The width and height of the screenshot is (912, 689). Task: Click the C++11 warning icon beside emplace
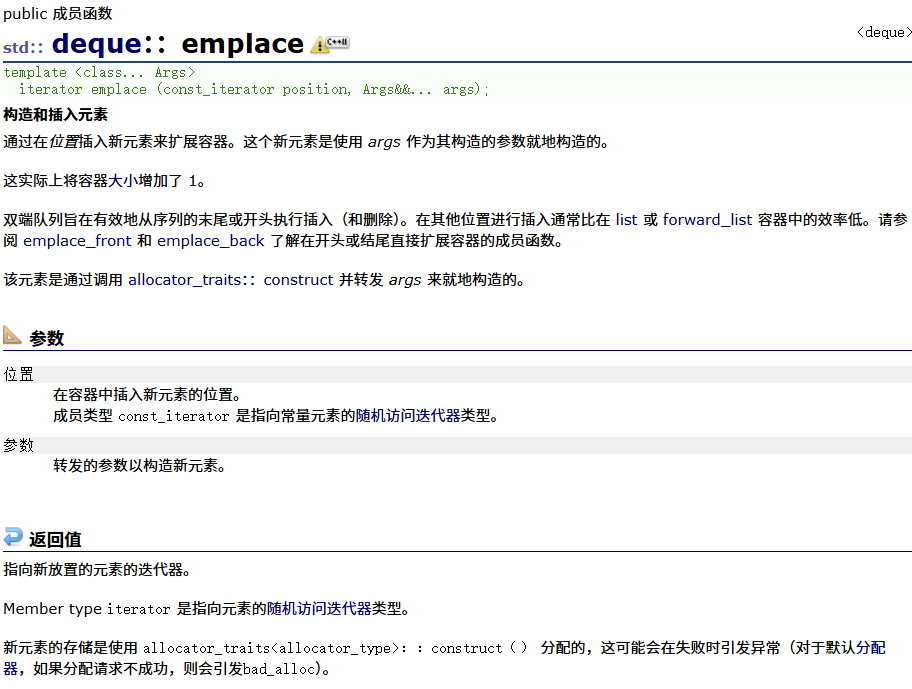(x=329, y=44)
